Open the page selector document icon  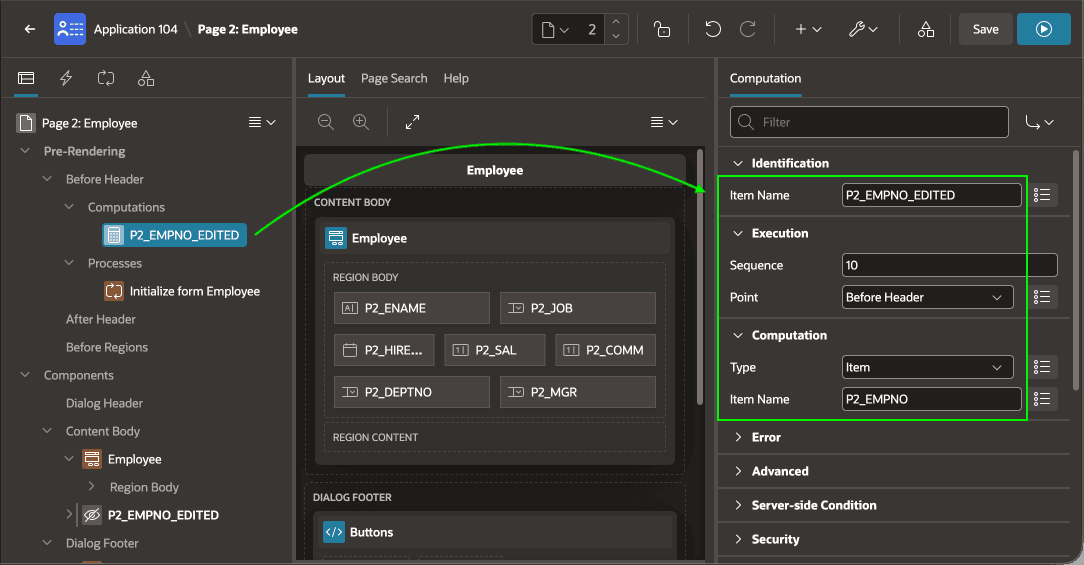click(554, 30)
